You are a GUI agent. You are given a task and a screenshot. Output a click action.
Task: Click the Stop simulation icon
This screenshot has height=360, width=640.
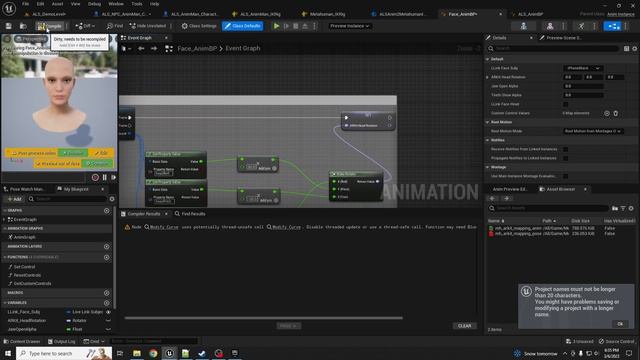click(296, 26)
